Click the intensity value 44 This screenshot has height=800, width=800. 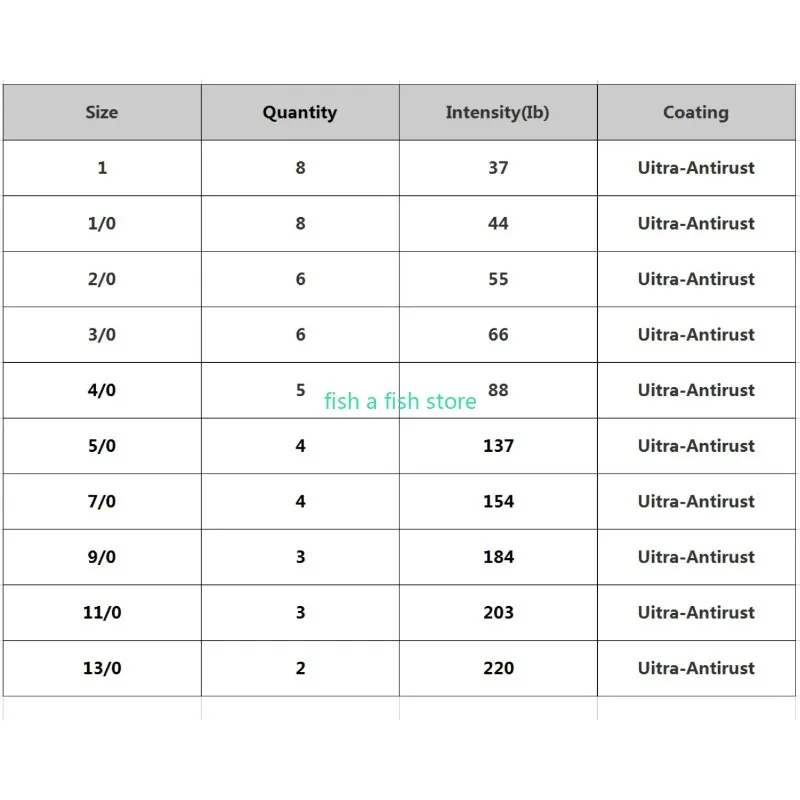tap(498, 224)
